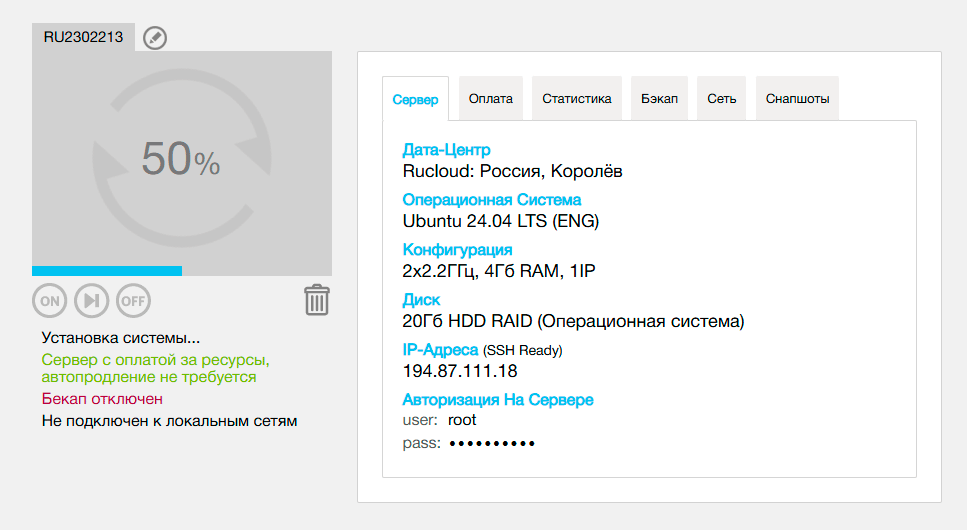
Task: Open the Снапшоты tab
Action: (x=797, y=99)
